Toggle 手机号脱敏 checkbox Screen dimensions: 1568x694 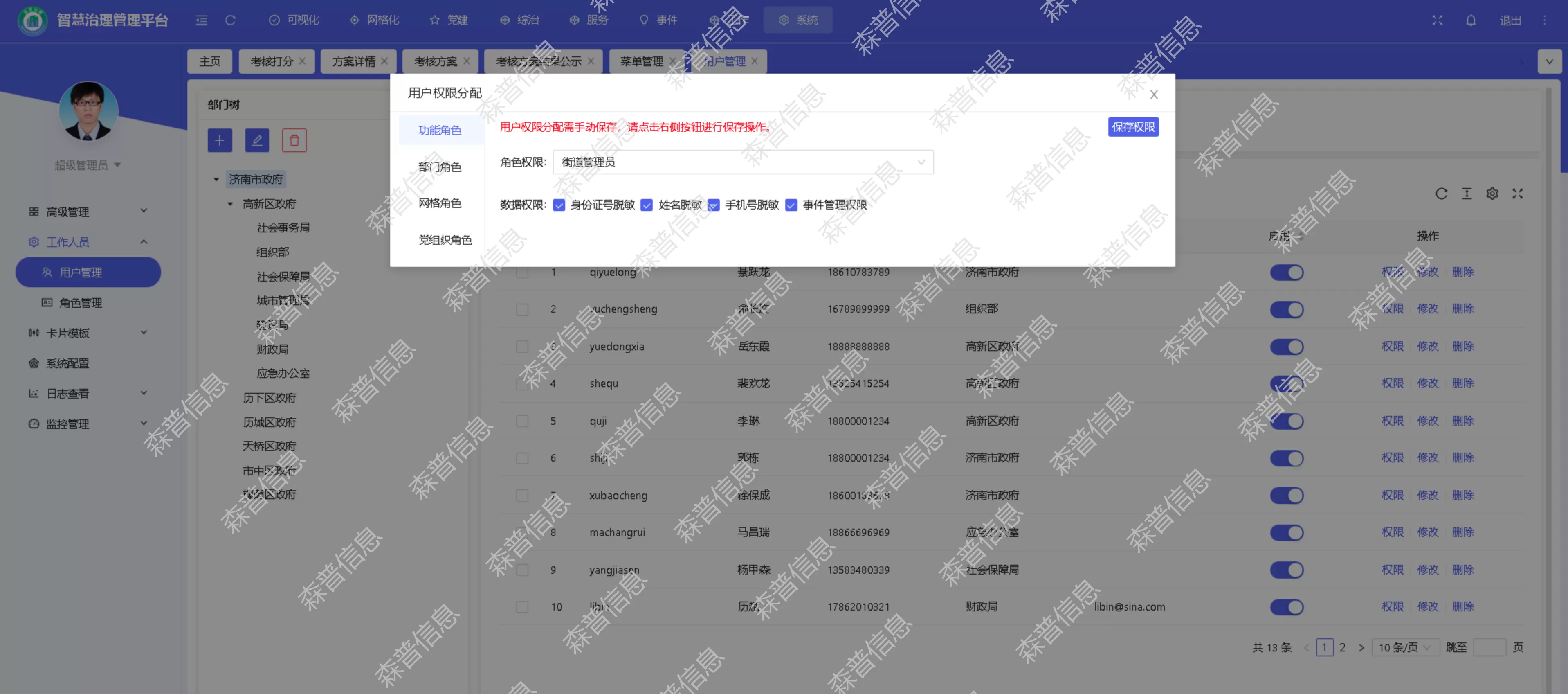click(x=713, y=205)
